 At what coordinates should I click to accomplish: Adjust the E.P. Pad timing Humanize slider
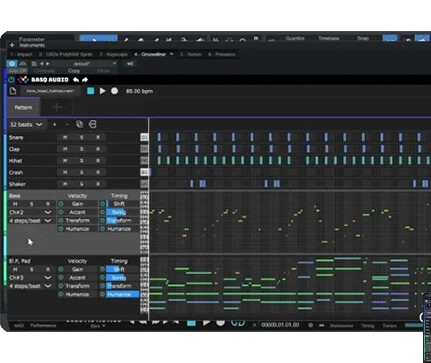tap(122, 294)
